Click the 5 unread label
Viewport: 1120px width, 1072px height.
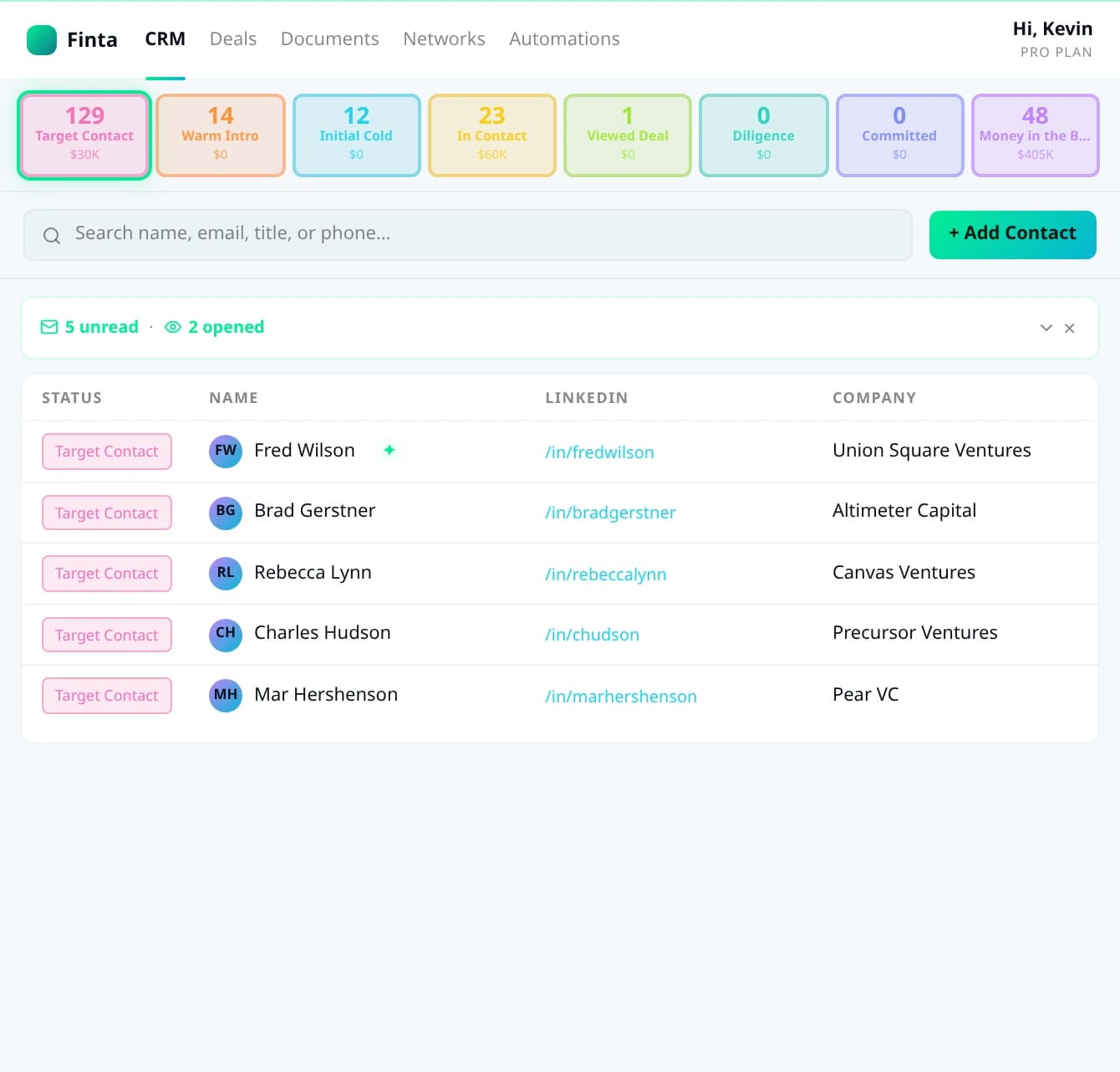click(x=101, y=327)
